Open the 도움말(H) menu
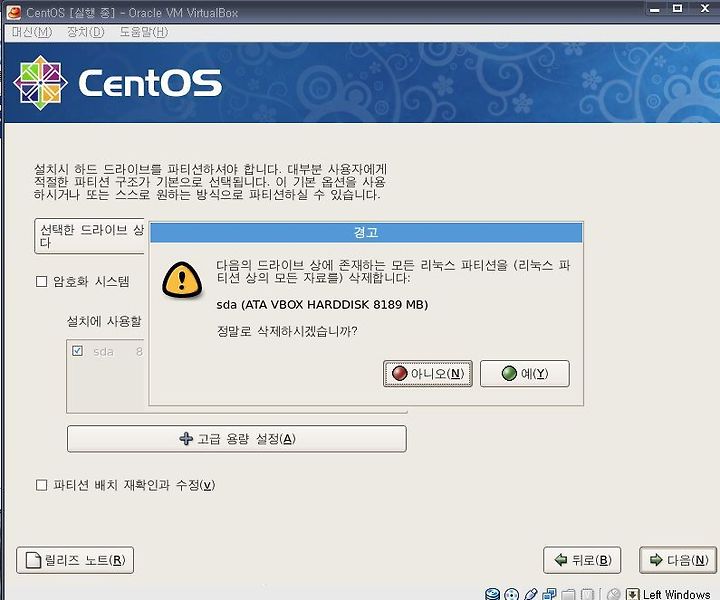 (144, 32)
